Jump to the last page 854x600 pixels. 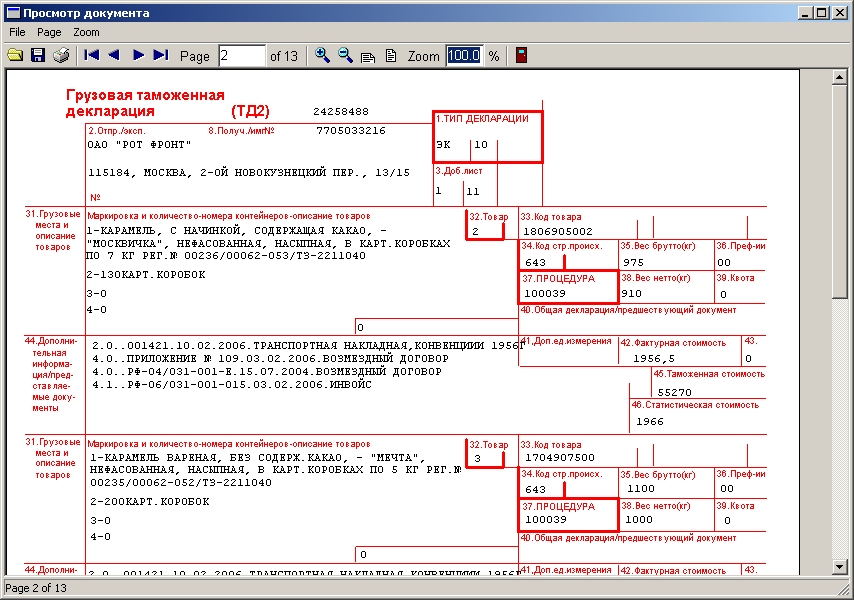click(x=161, y=56)
